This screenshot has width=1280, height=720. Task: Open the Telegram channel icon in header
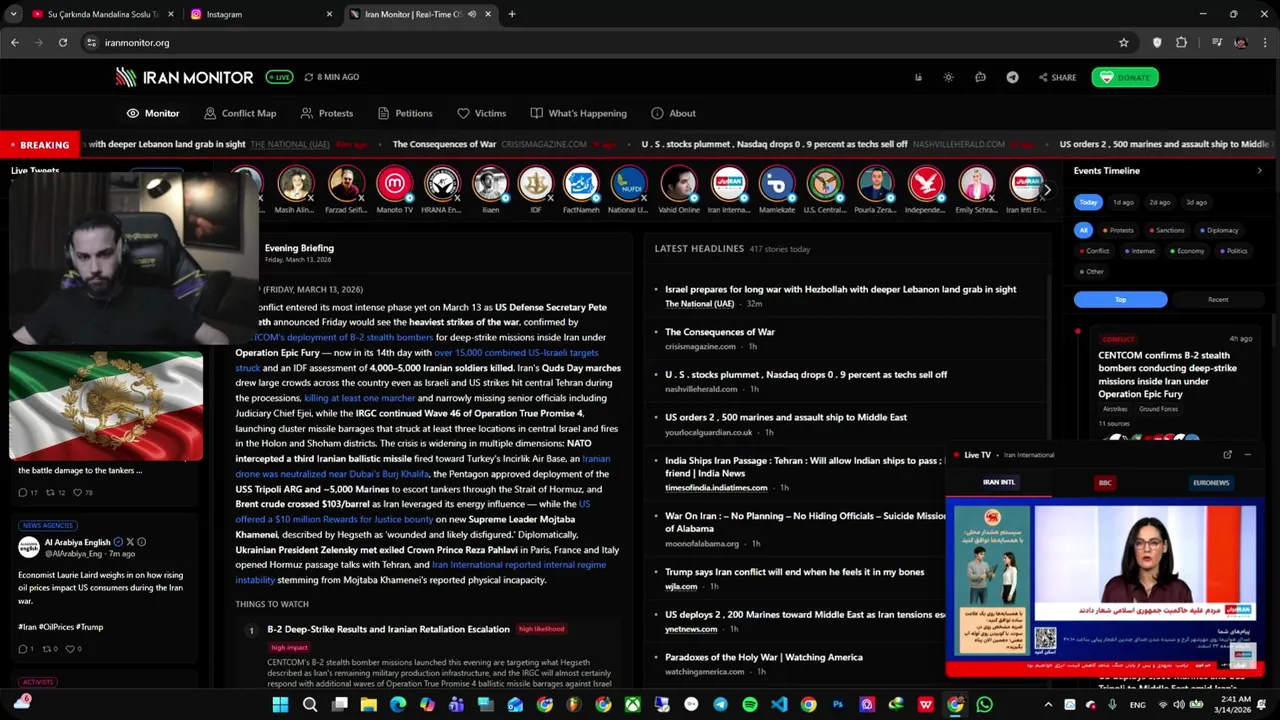1012,77
